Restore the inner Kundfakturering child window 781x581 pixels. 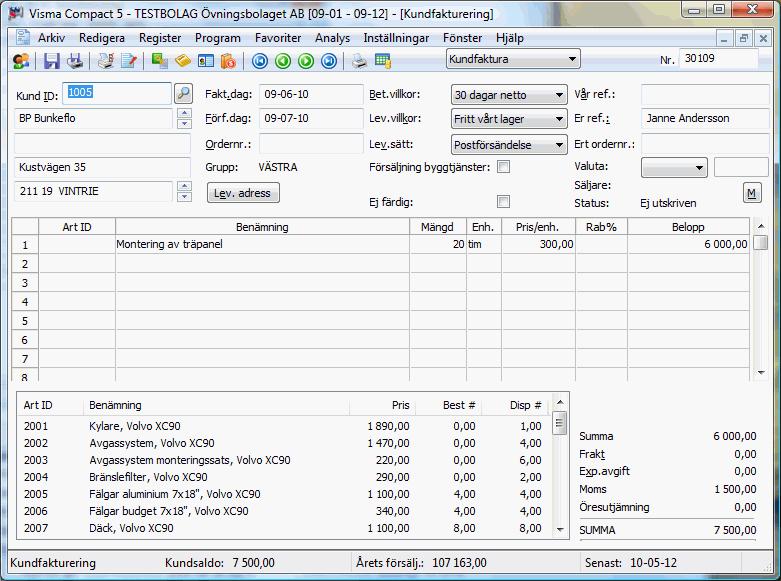click(x=744, y=38)
